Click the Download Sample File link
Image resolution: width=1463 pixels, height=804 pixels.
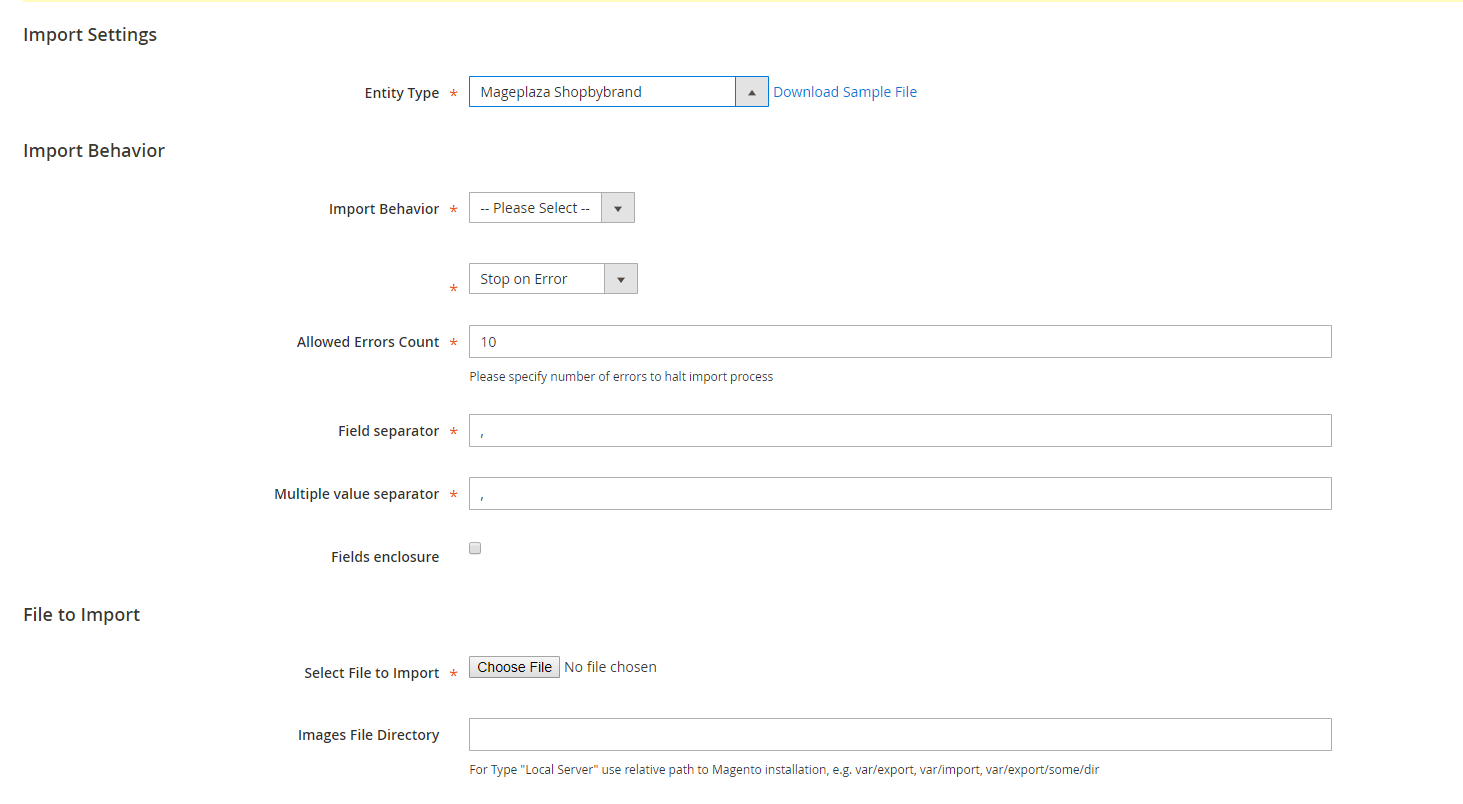point(845,92)
